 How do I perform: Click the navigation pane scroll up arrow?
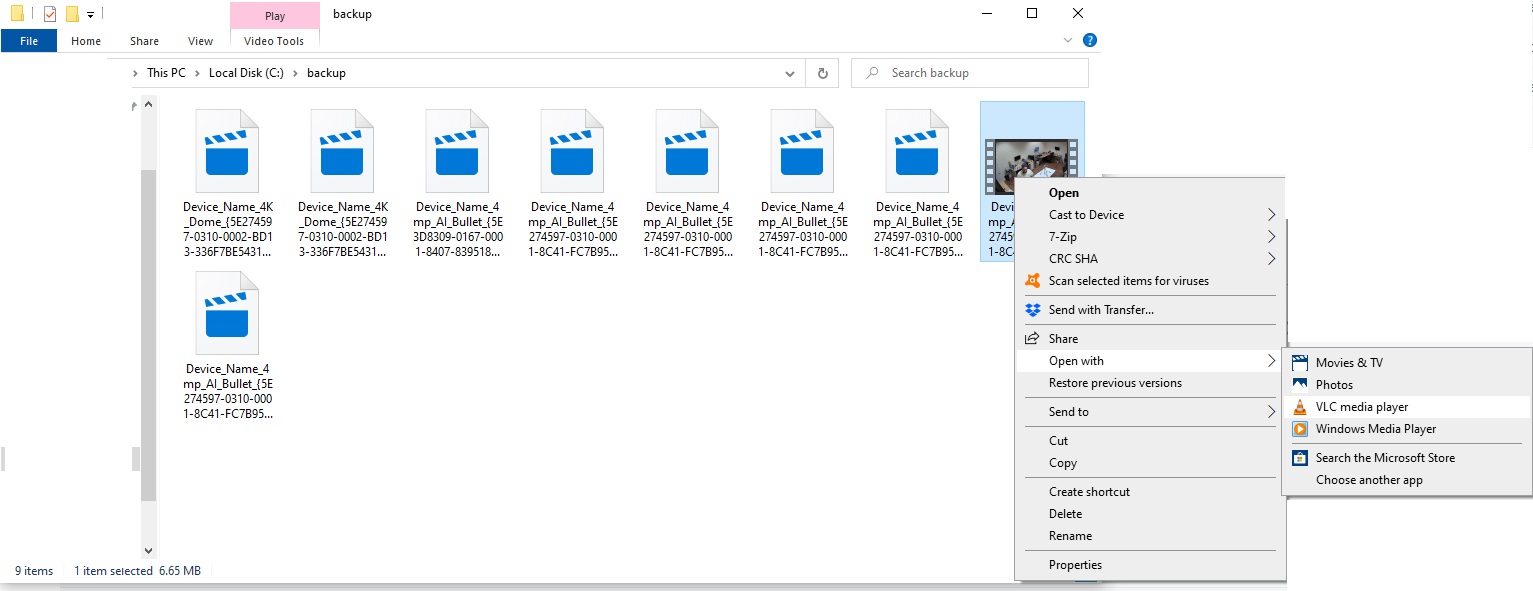click(x=149, y=104)
